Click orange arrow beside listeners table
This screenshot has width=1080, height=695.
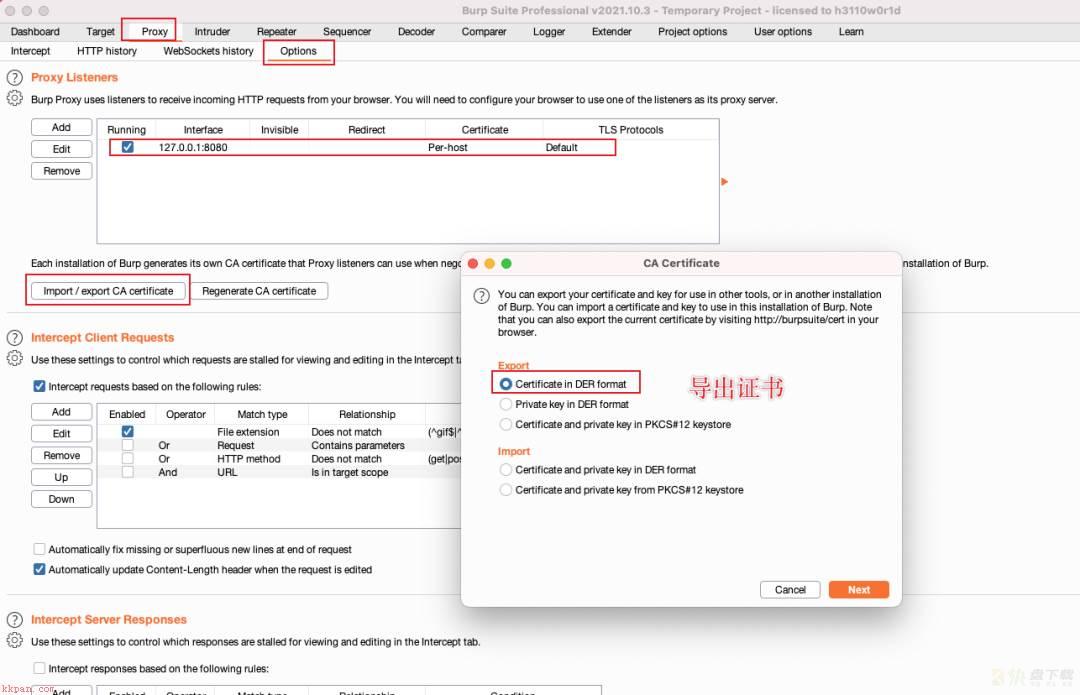pyautogui.click(x=724, y=182)
